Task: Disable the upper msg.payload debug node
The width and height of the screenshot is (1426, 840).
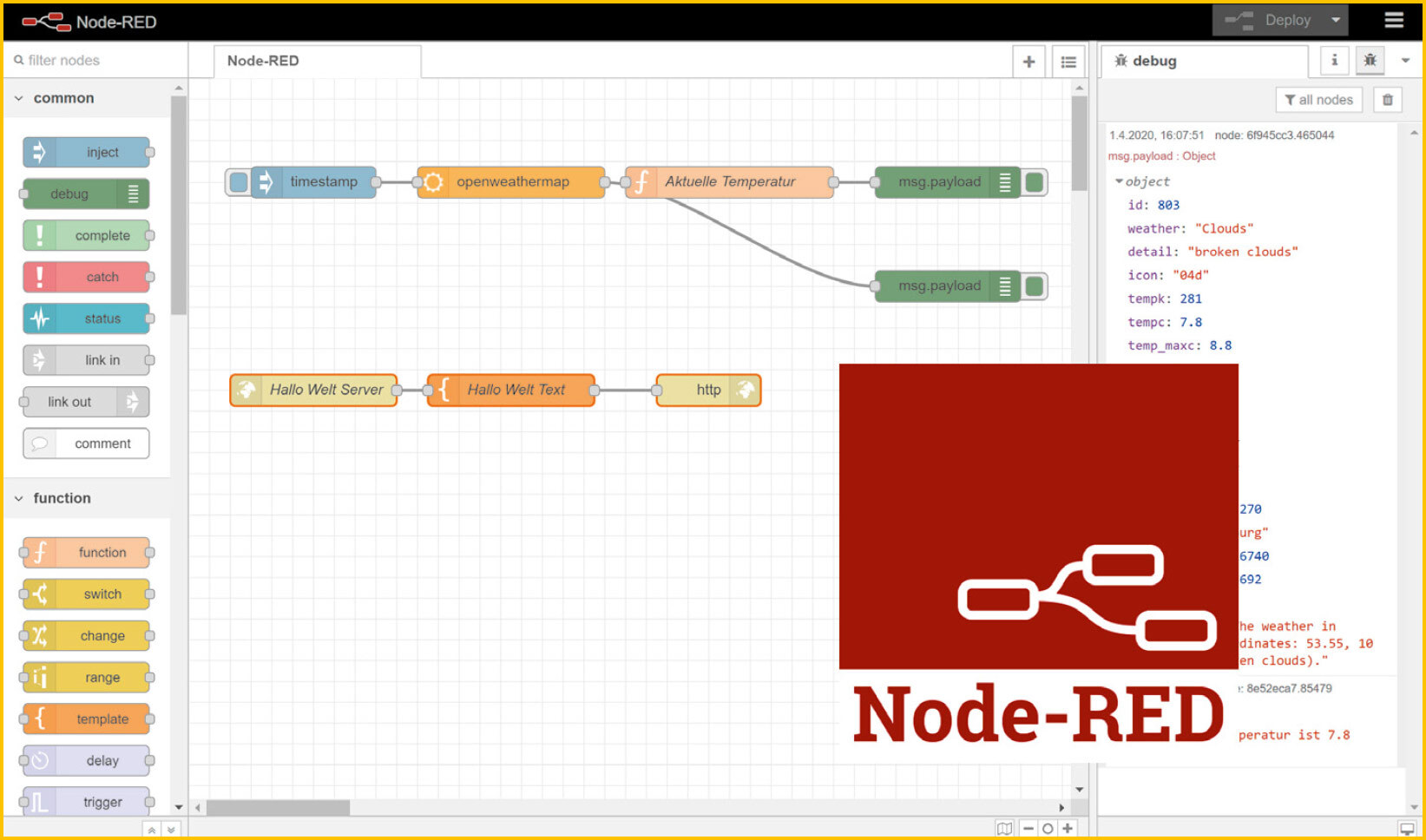Action: point(1035,182)
